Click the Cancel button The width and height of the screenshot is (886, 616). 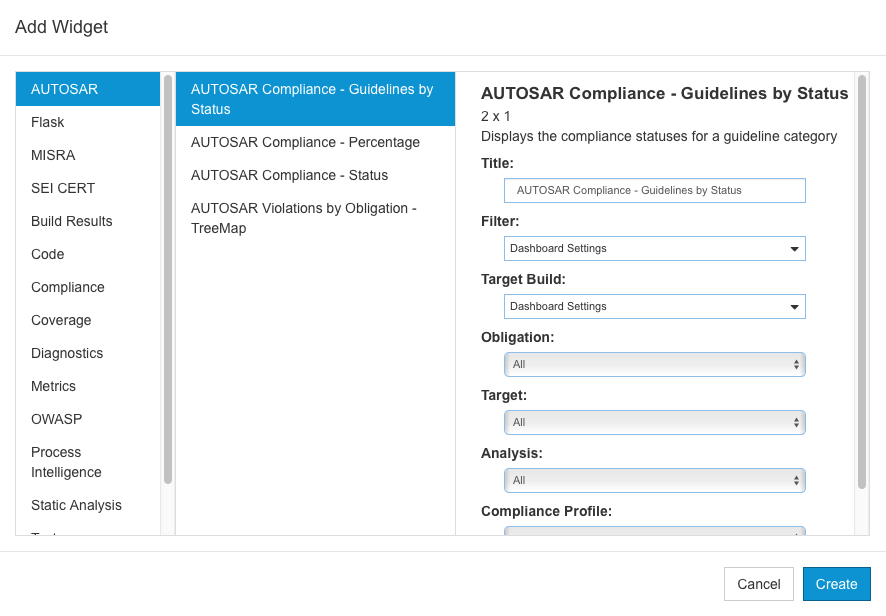pos(759,584)
